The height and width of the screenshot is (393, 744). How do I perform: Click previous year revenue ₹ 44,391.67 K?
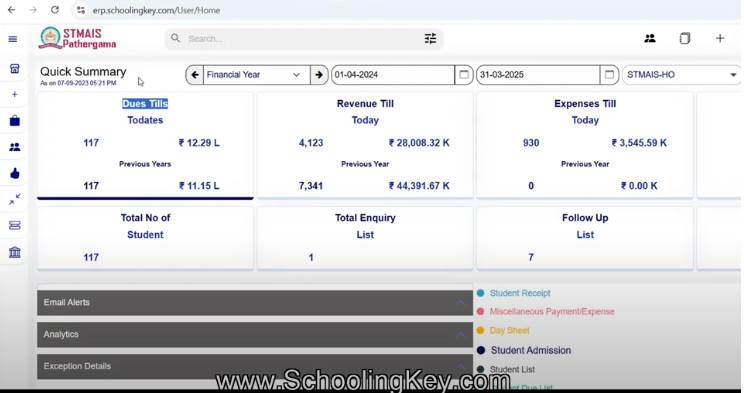(x=419, y=186)
